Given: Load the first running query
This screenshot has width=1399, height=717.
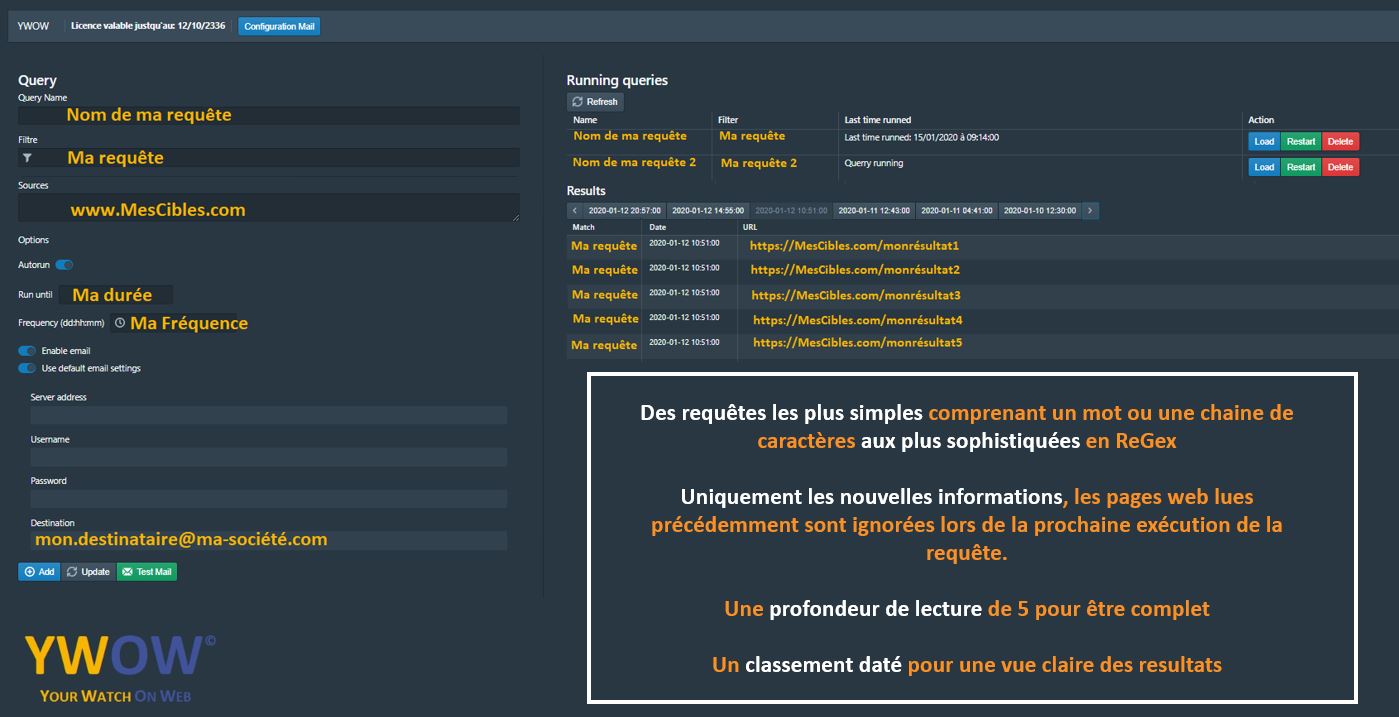Looking at the screenshot, I should click(1263, 142).
